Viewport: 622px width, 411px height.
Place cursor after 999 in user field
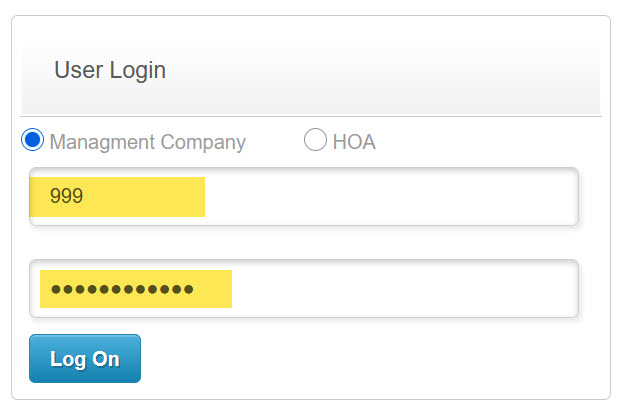coord(85,197)
